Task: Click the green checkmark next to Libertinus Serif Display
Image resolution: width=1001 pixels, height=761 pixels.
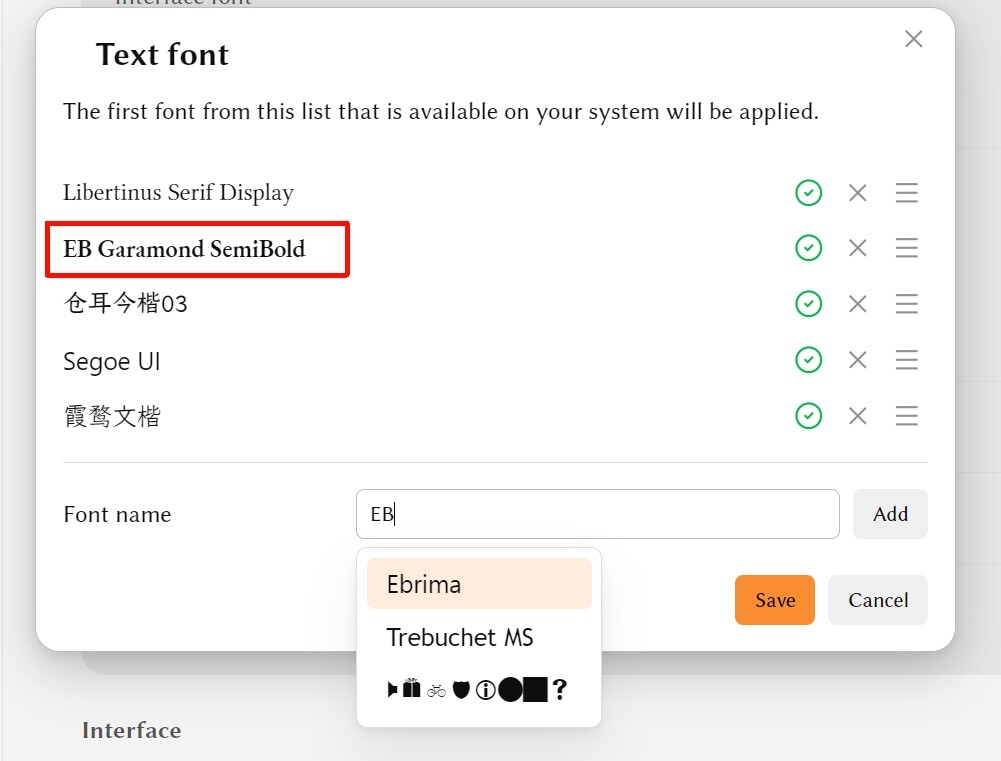Action: 809,192
